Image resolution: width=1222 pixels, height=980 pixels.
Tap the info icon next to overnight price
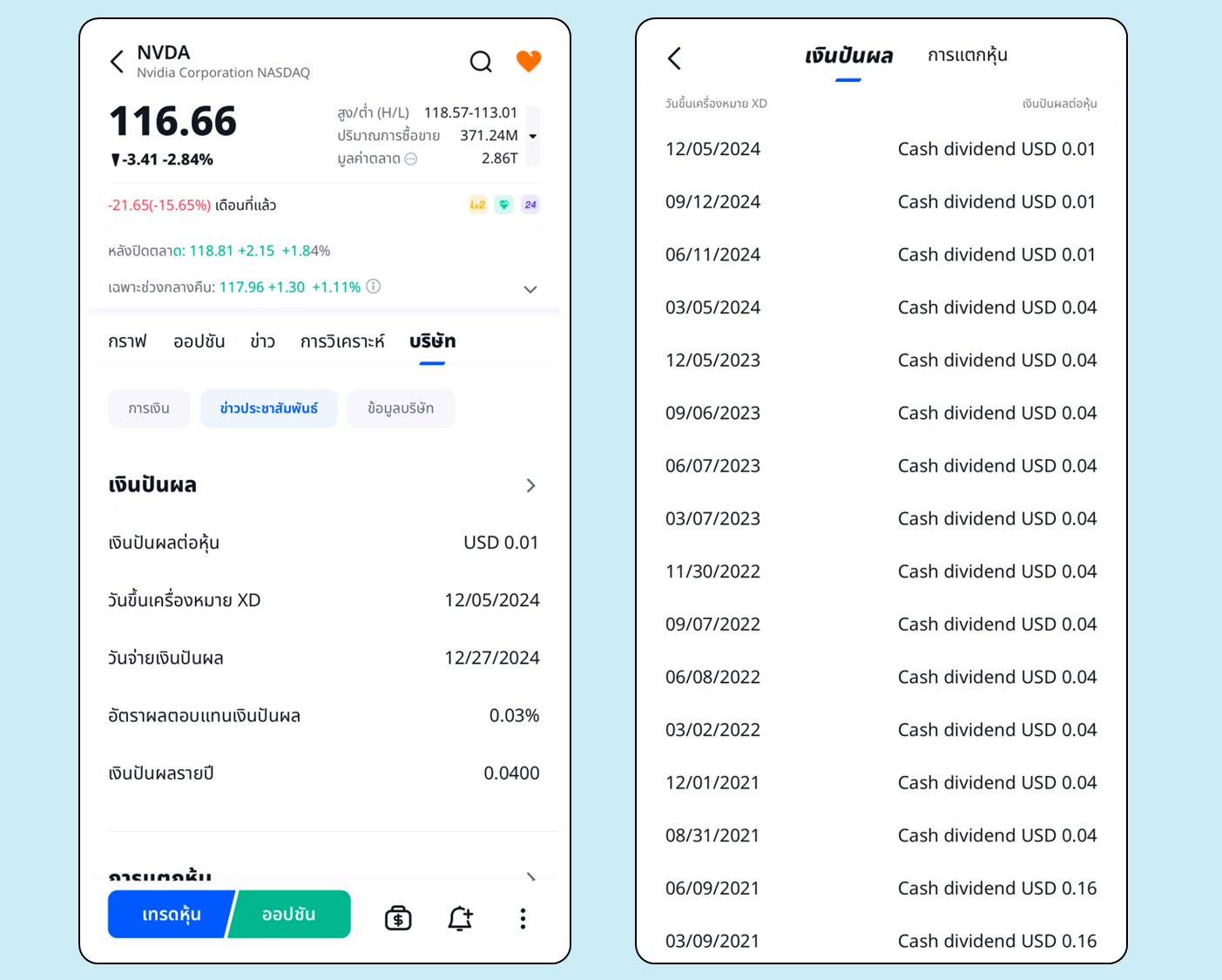tap(374, 287)
